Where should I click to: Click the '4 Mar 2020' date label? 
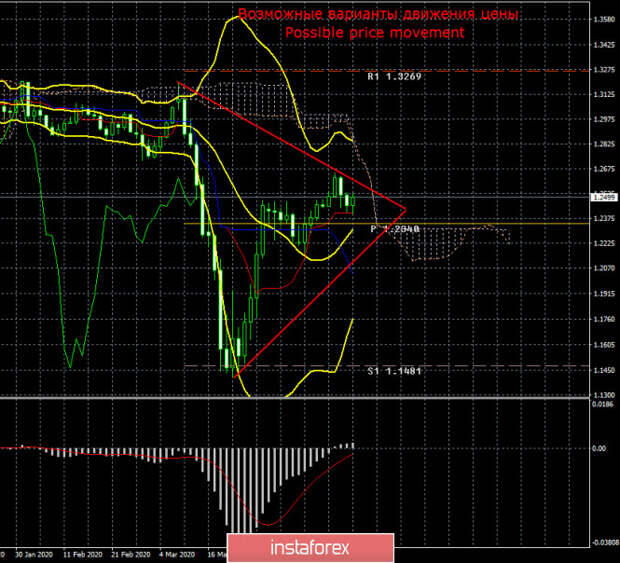pyautogui.click(x=177, y=554)
